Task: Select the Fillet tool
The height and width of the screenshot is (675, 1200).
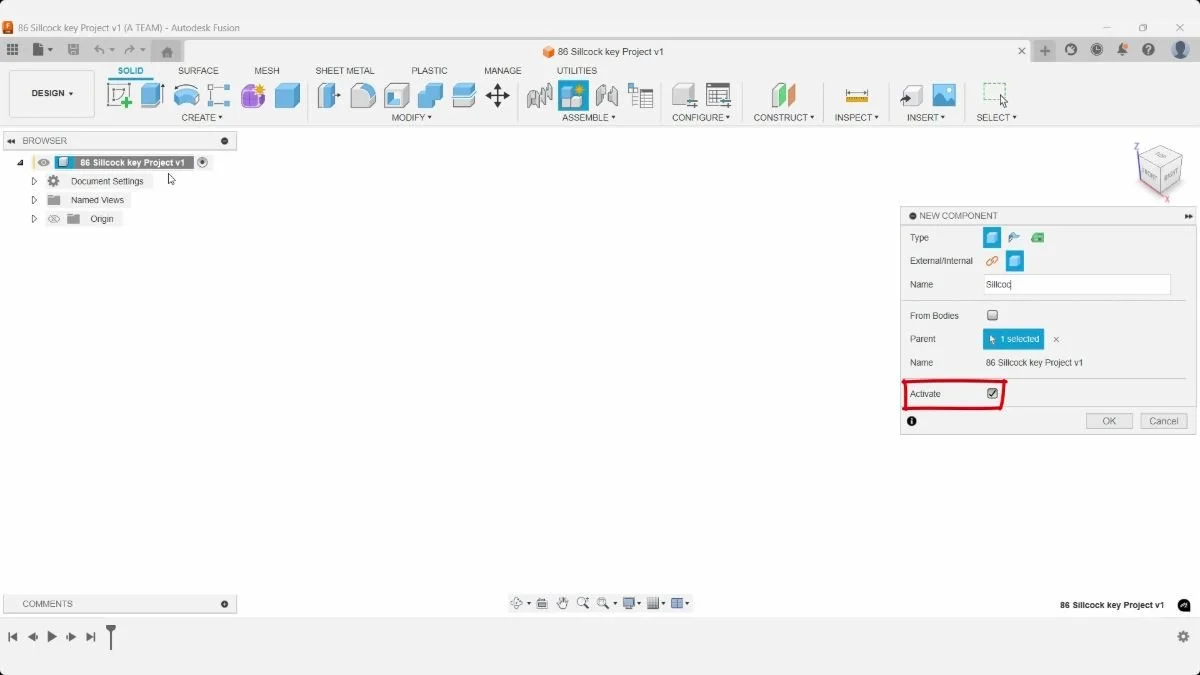Action: [x=363, y=95]
